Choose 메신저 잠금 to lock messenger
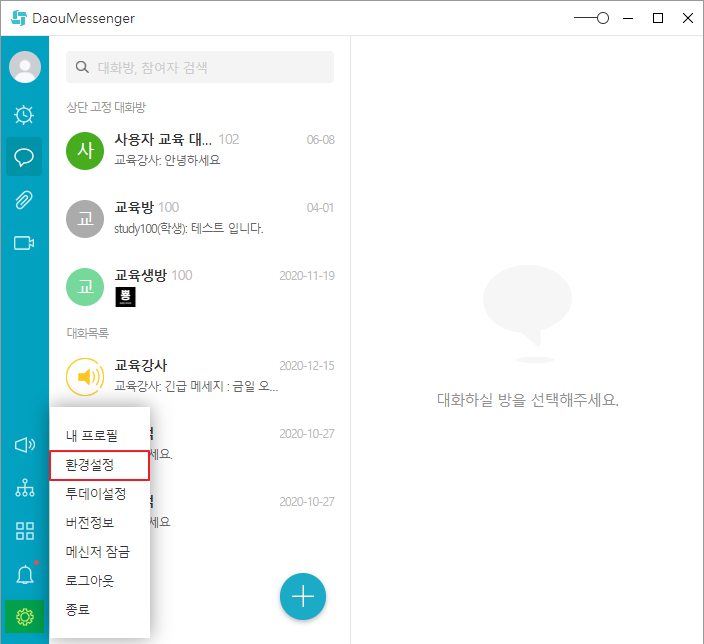 pyautogui.click(x=98, y=551)
